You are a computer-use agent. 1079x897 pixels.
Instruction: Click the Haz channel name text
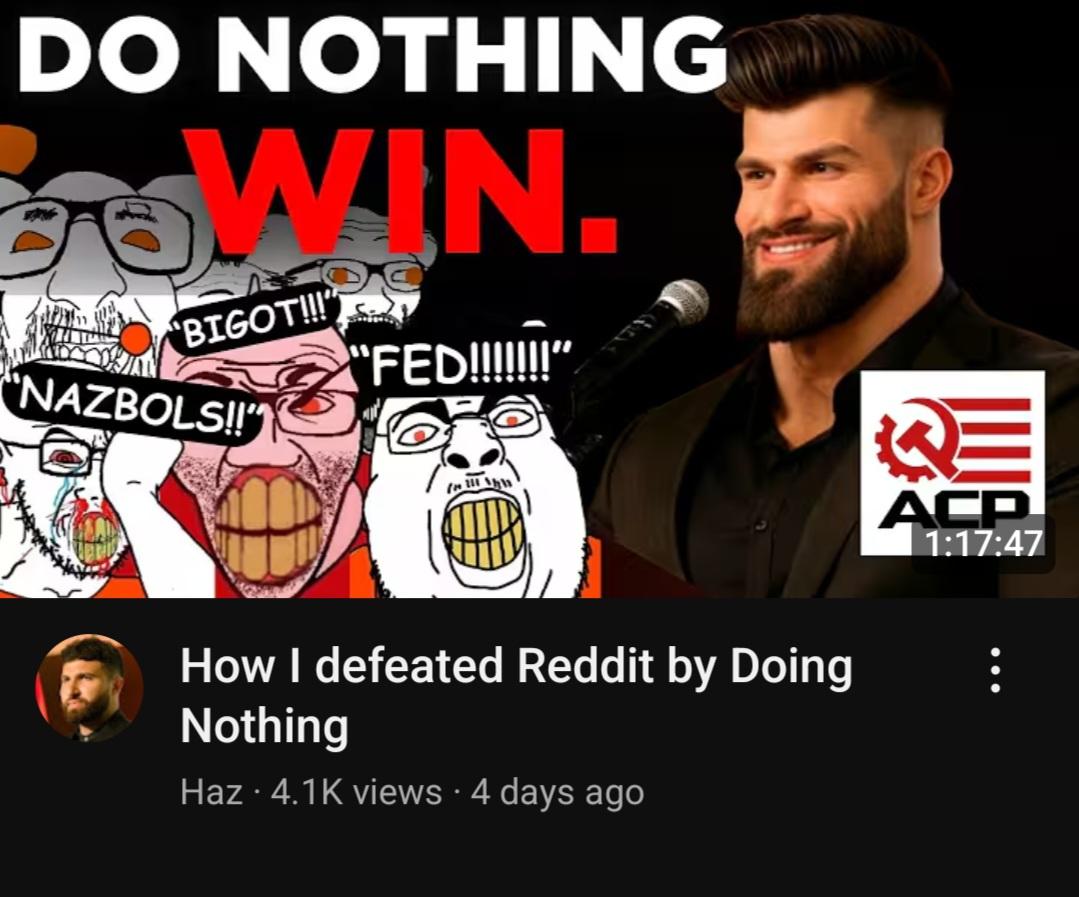[211, 792]
